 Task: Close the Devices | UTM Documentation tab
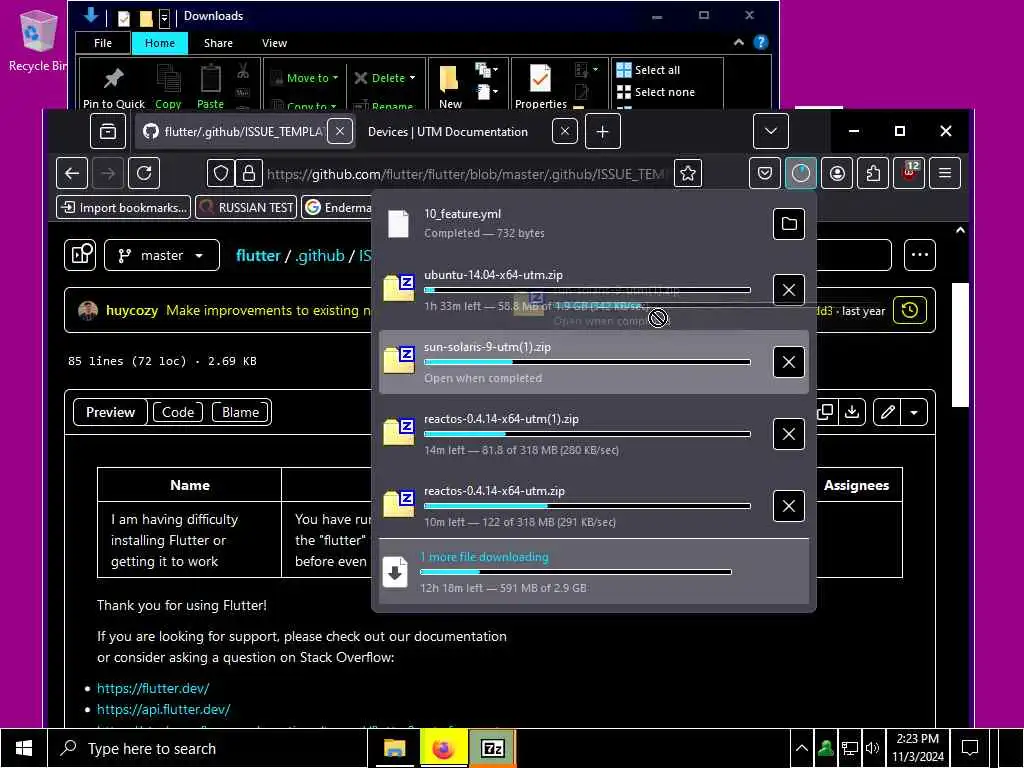coord(565,131)
